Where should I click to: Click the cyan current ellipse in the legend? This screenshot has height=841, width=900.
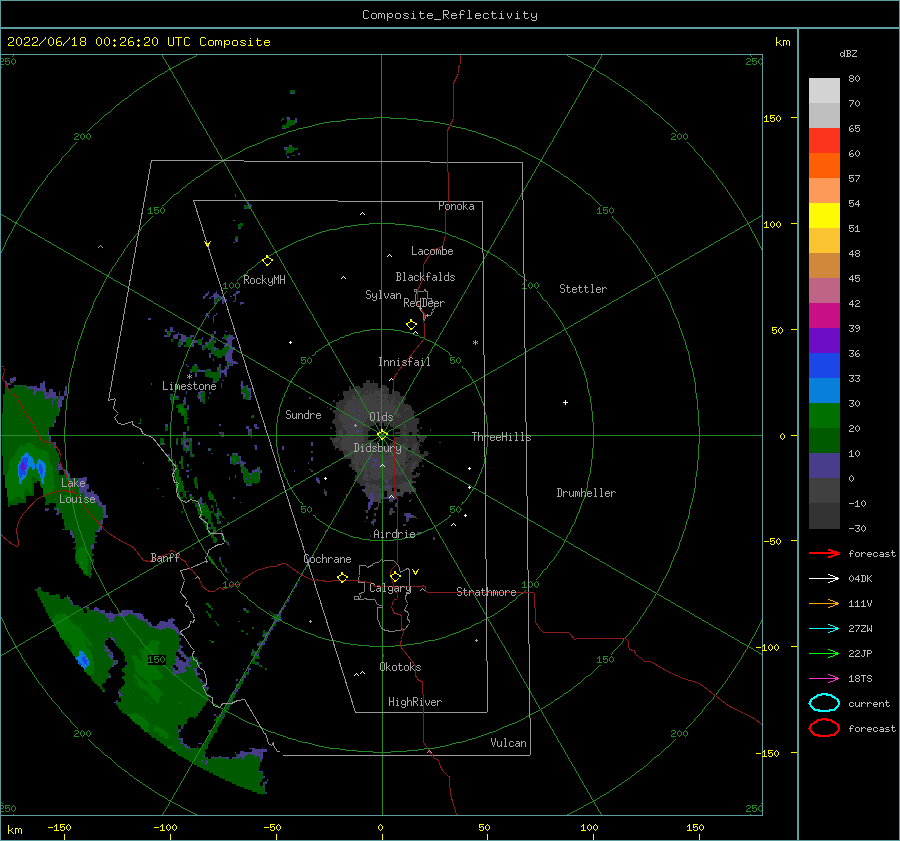point(824,703)
